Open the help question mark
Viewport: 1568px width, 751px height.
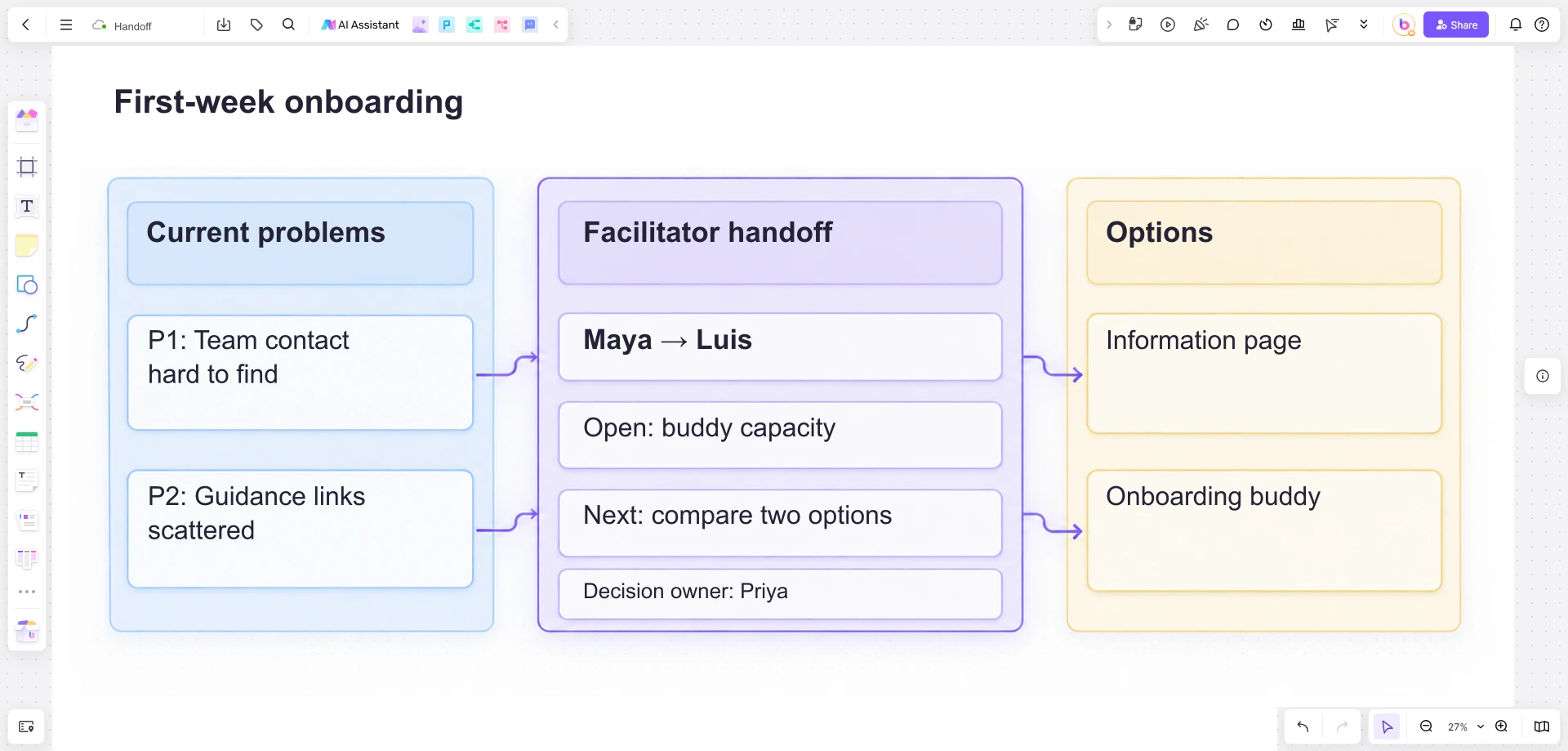pyautogui.click(x=1542, y=25)
